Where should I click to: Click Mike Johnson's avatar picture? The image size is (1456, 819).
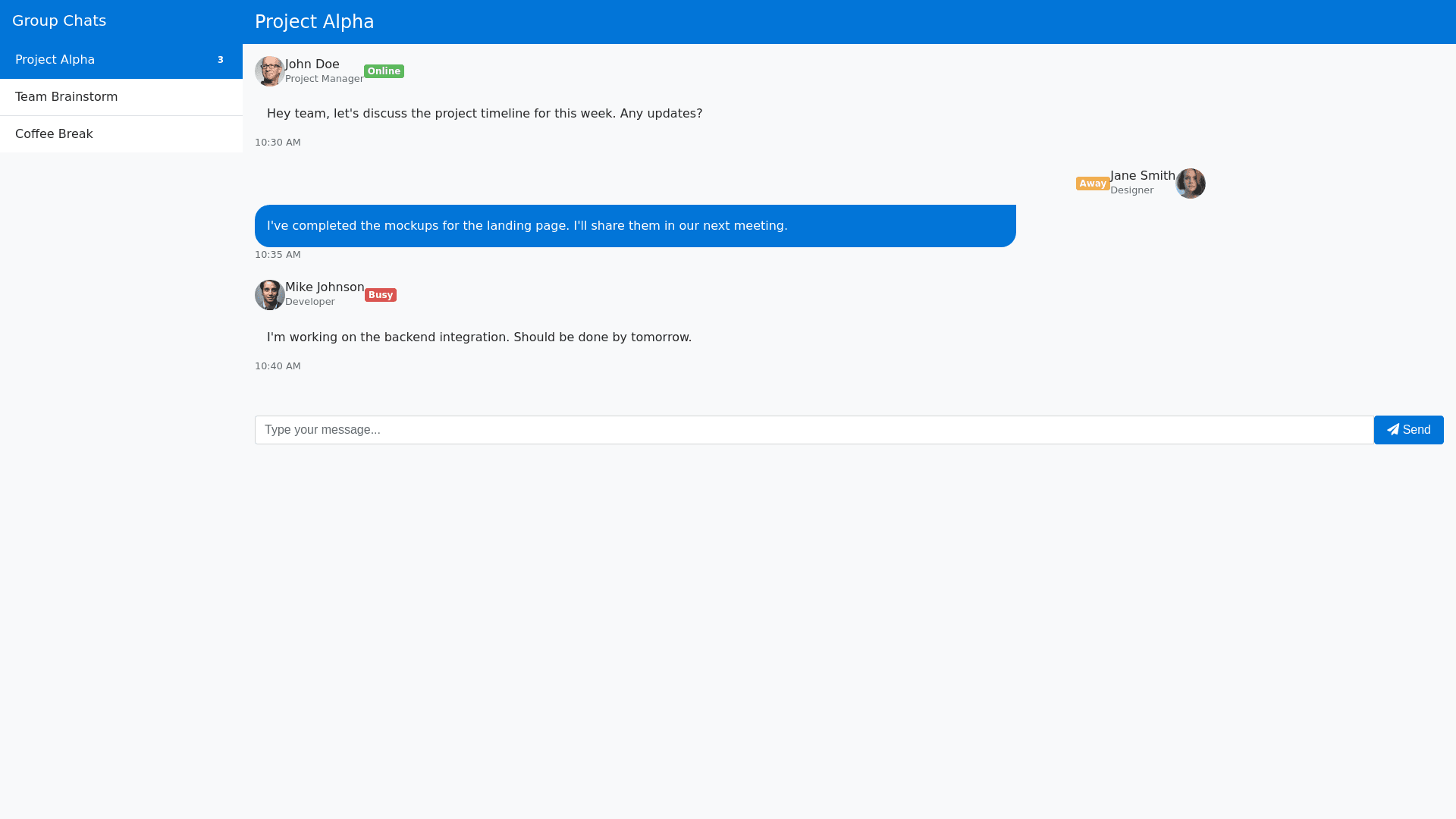click(x=269, y=295)
